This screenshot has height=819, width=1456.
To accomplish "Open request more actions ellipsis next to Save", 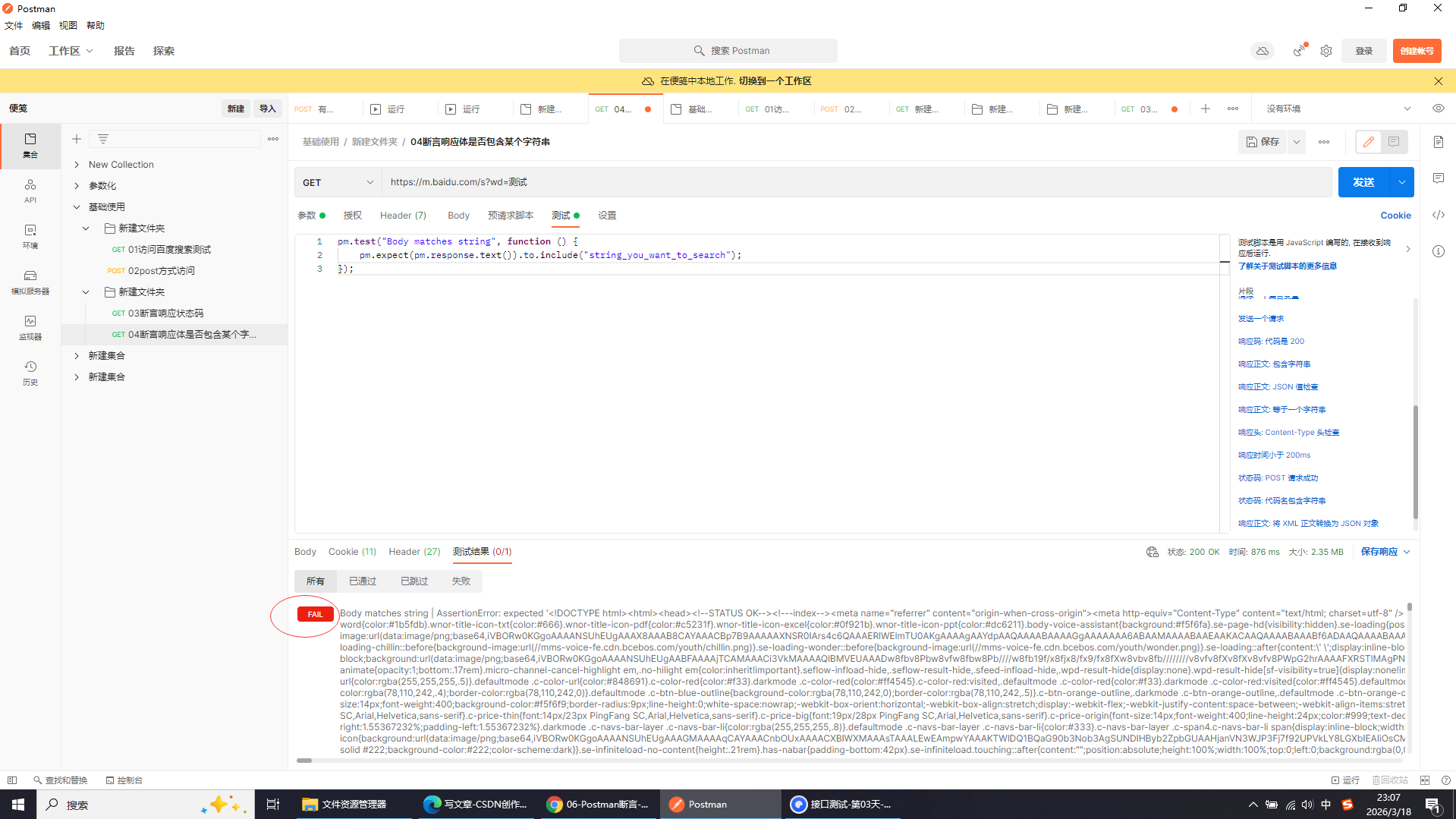I will 1324,142.
